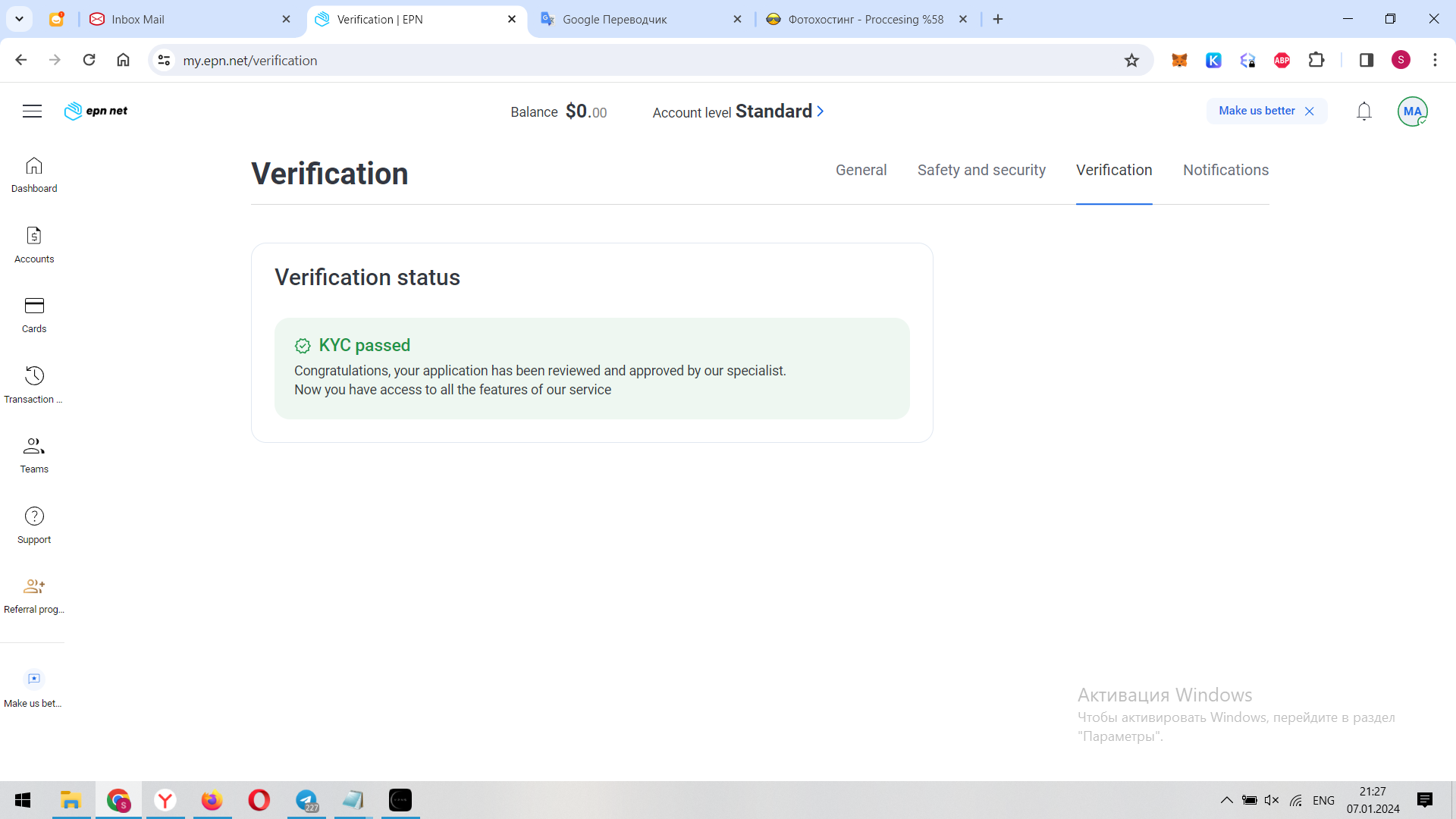This screenshot has height=819, width=1456.
Task: Click the notifications bell icon
Action: pyautogui.click(x=1363, y=111)
